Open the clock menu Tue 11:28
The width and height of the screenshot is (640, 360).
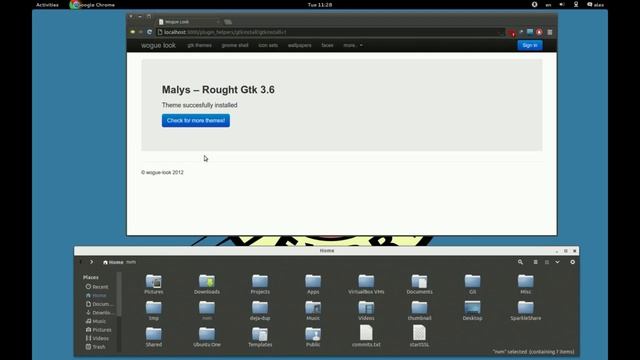coord(320,5)
